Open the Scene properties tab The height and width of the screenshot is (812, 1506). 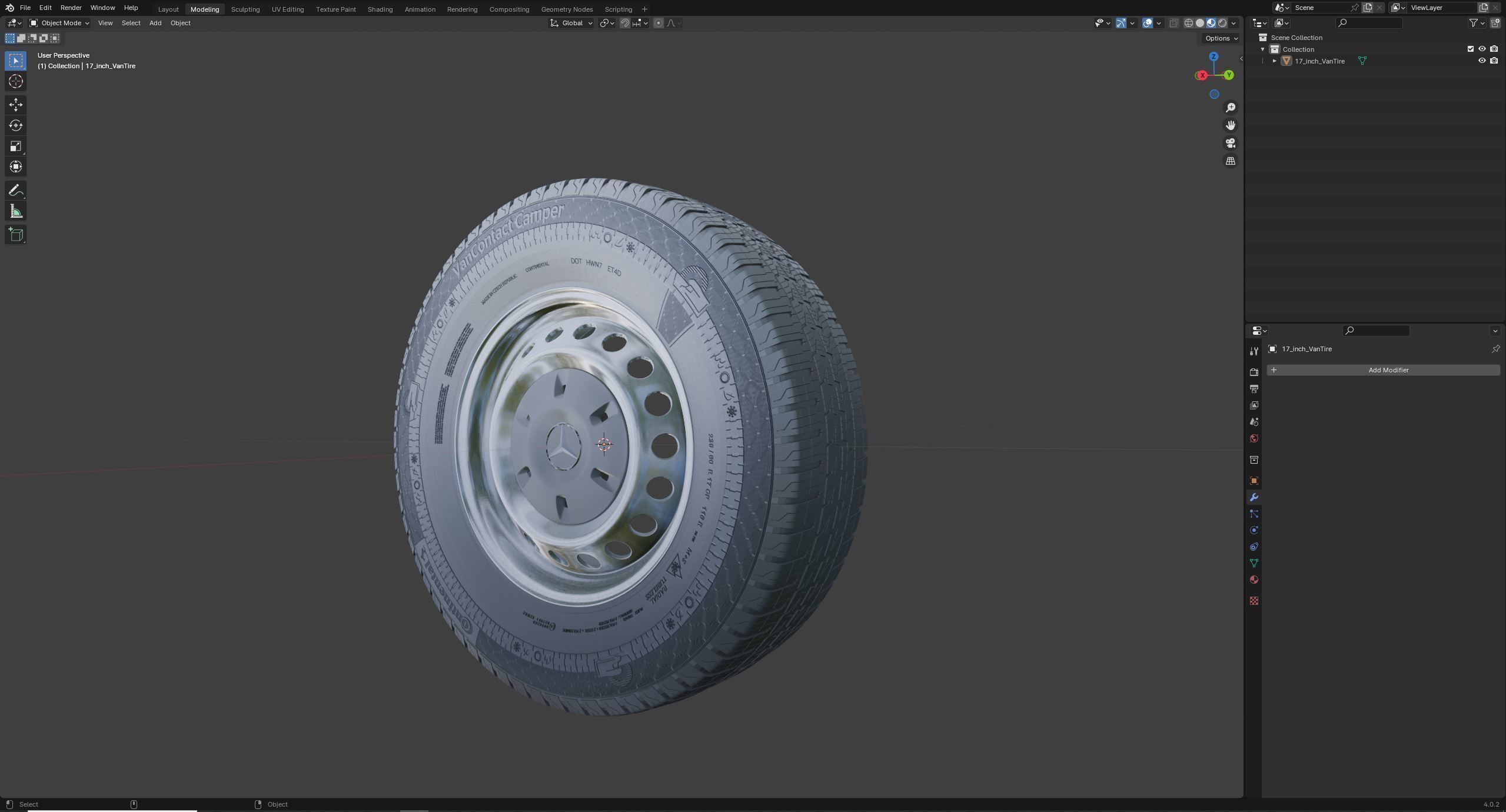click(x=1254, y=421)
